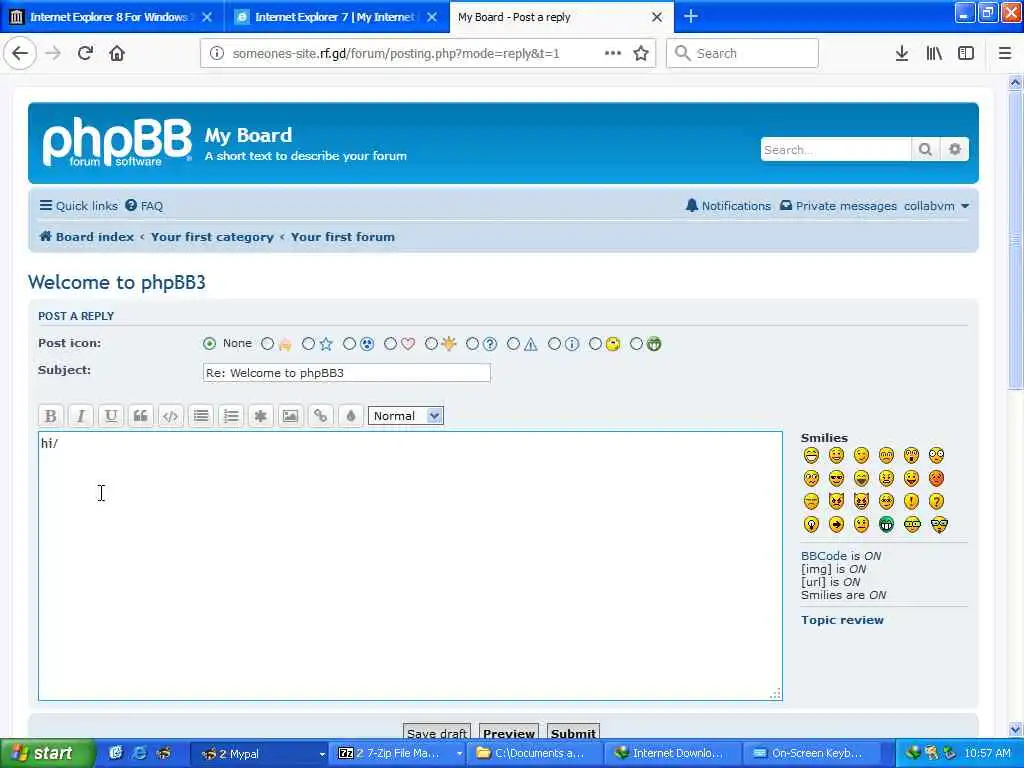Image resolution: width=1024 pixels, height=768 pixels.
Task: Bookmark this page with the star
Action: click(641, 54)
